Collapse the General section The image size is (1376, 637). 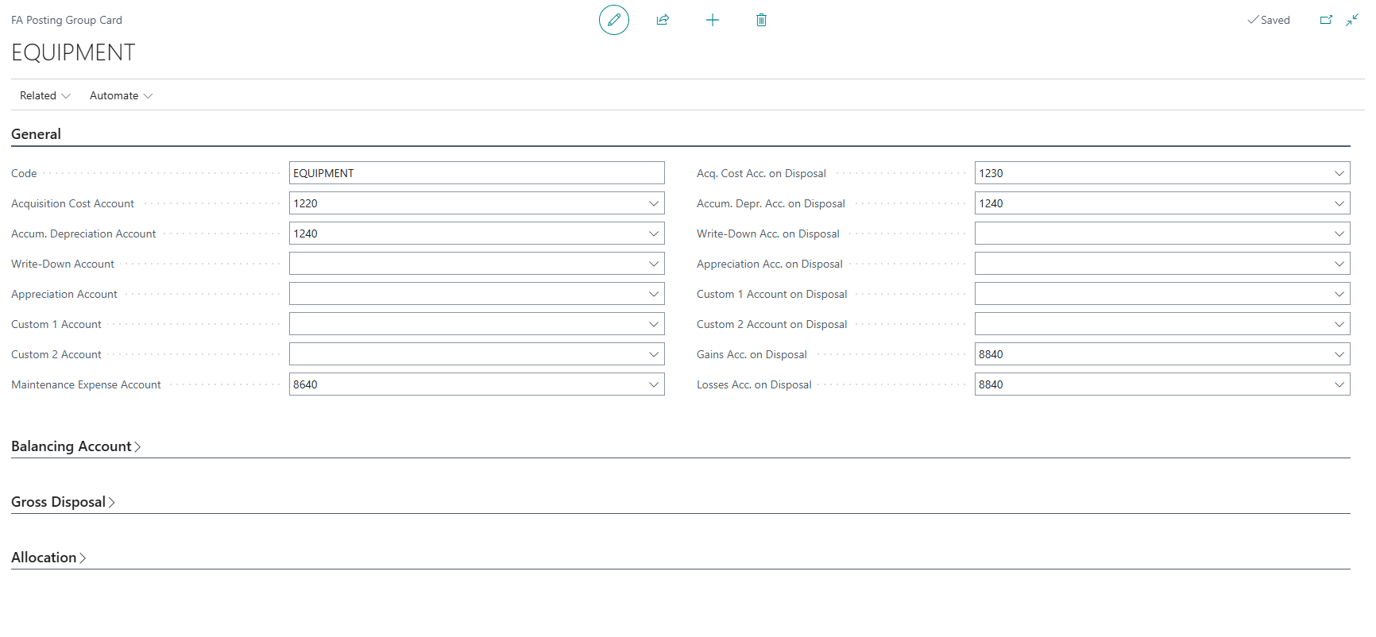tap(35, 134)
